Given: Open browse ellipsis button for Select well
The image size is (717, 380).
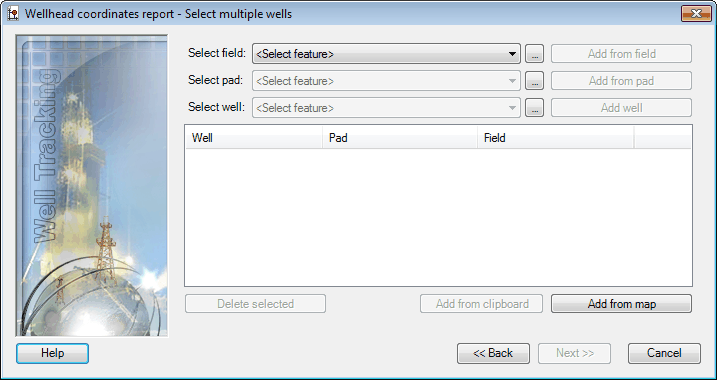Looking at the screenshot, I should click(x=534, y=108).
